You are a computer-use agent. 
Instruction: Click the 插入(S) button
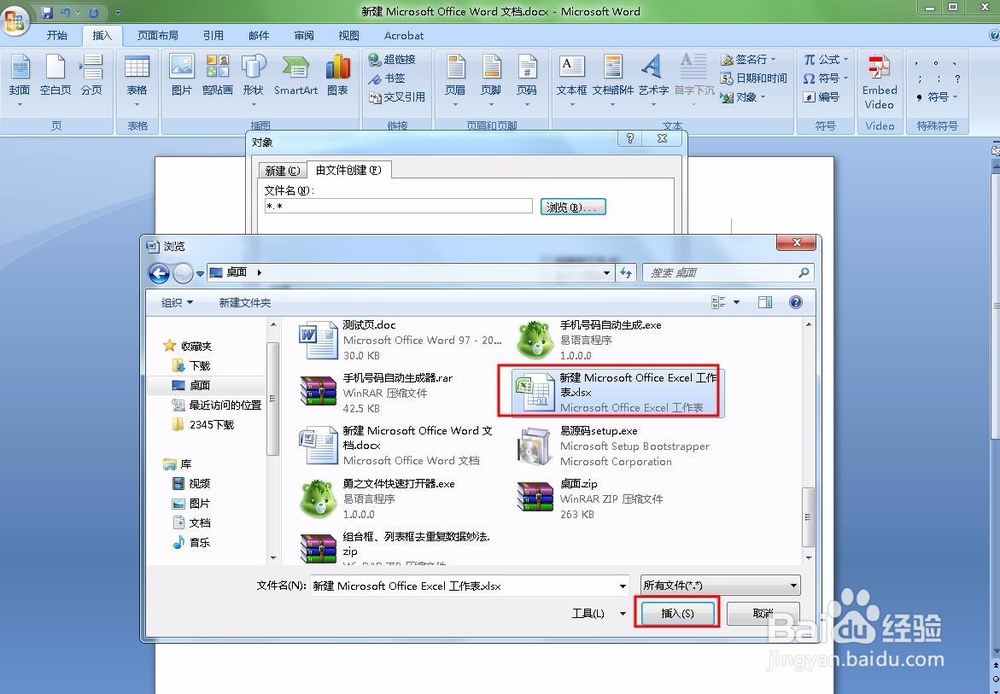(676, 613)
